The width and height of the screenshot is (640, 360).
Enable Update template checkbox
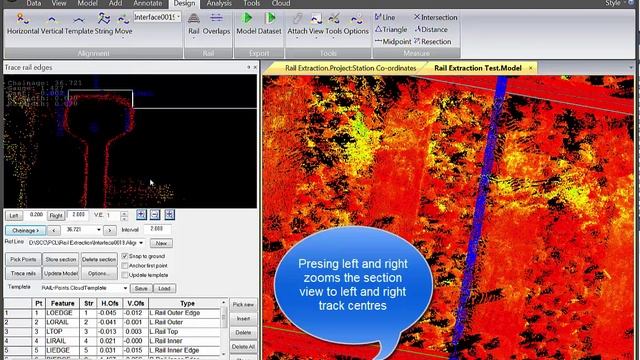[x=125, y=275]
